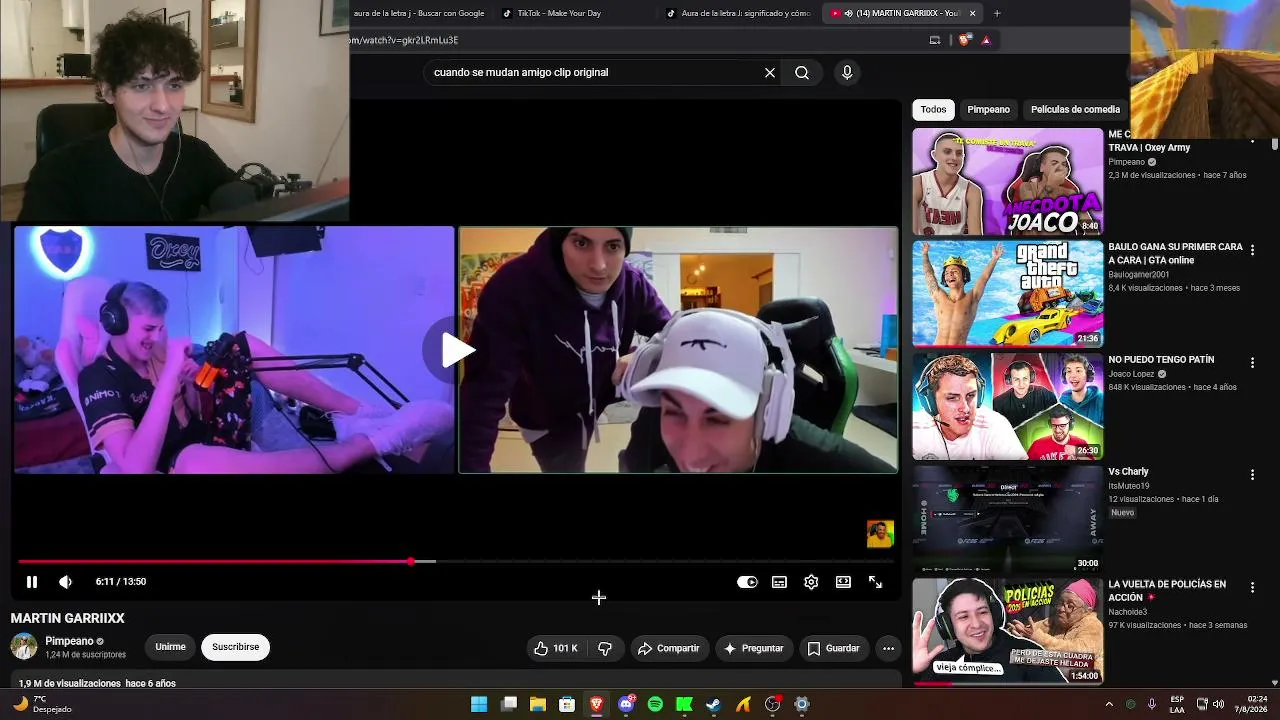Open options menu for Vs Charly video

[1252, 475]
